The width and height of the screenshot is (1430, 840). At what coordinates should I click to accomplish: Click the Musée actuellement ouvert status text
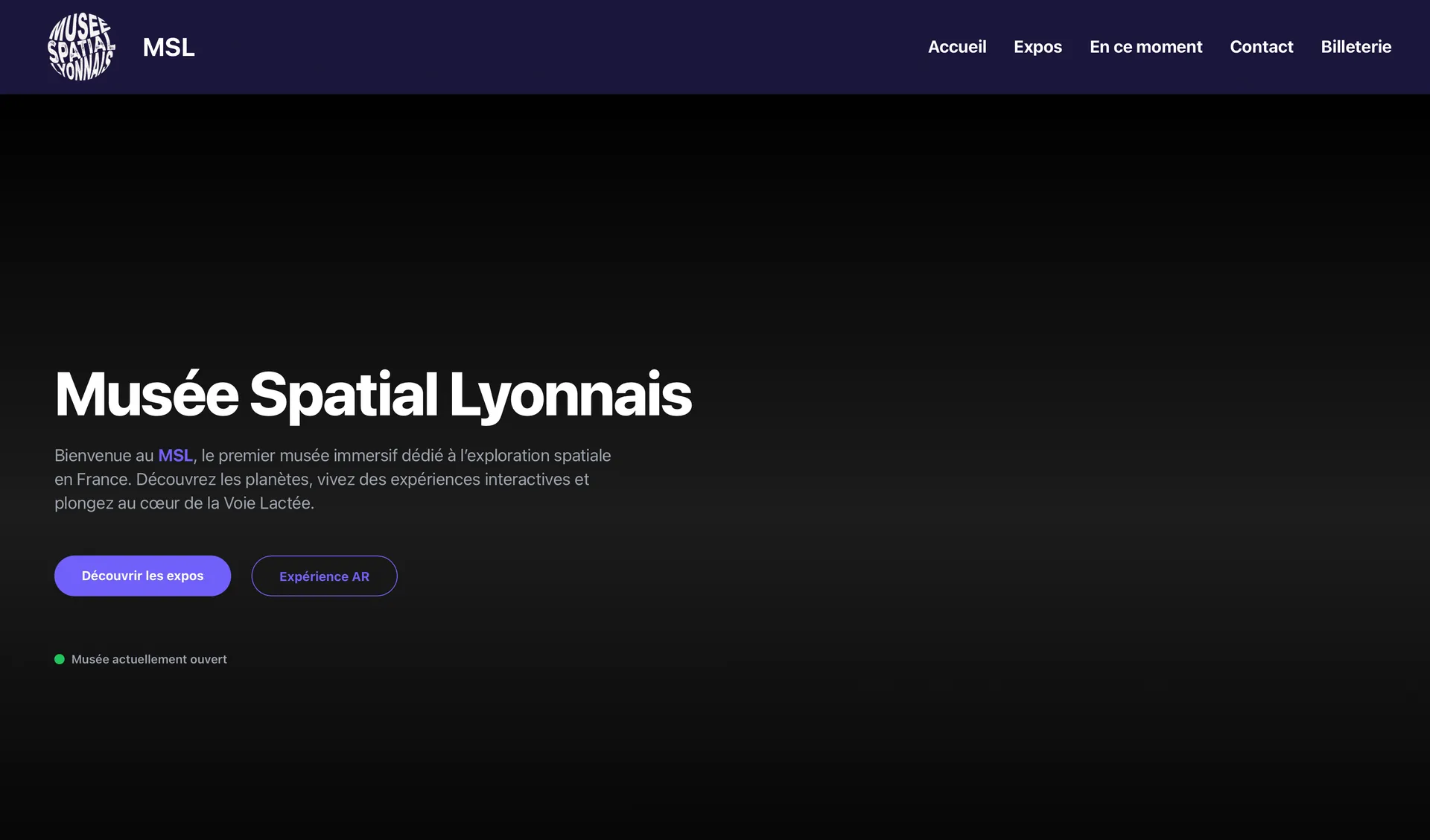point(149,659)
